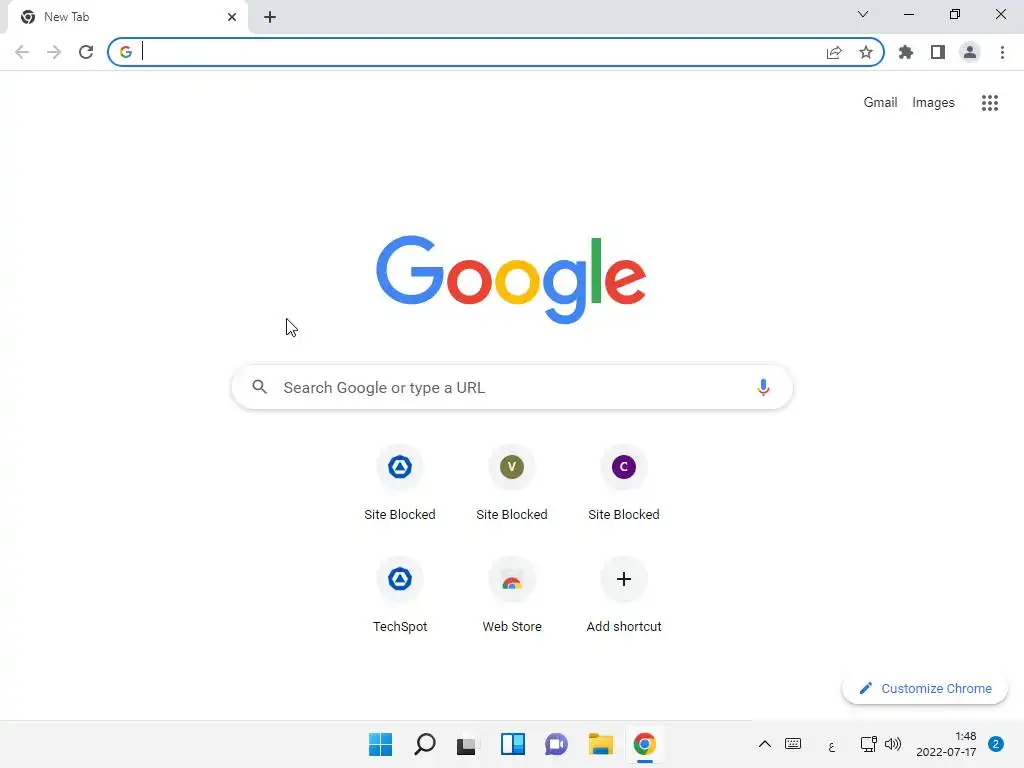This screenshot has height=768, width=1024.
Task: Click the back navigation arrow
Action: click(22, 52)
